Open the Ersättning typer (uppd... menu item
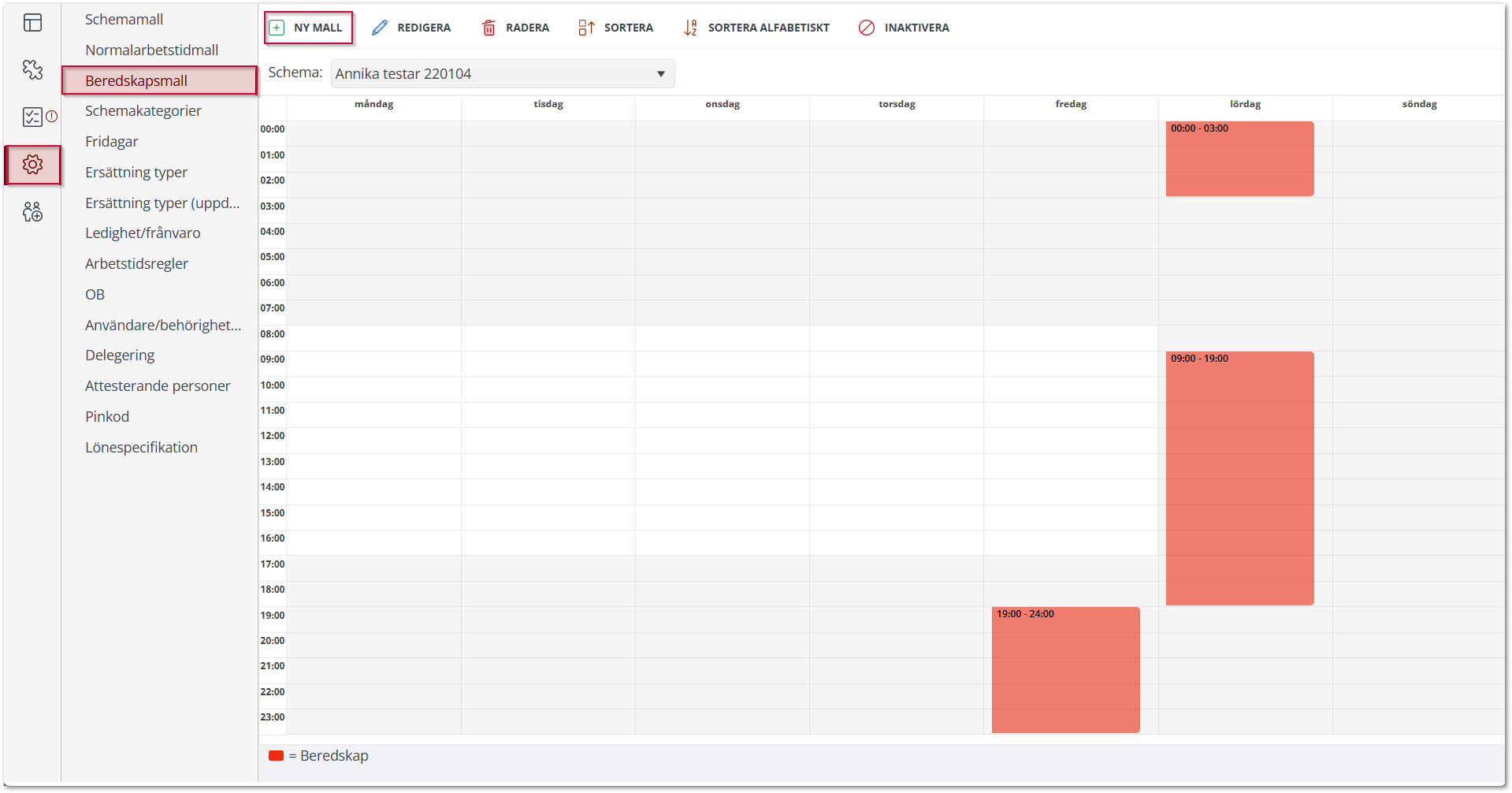 tap(162, 203)
